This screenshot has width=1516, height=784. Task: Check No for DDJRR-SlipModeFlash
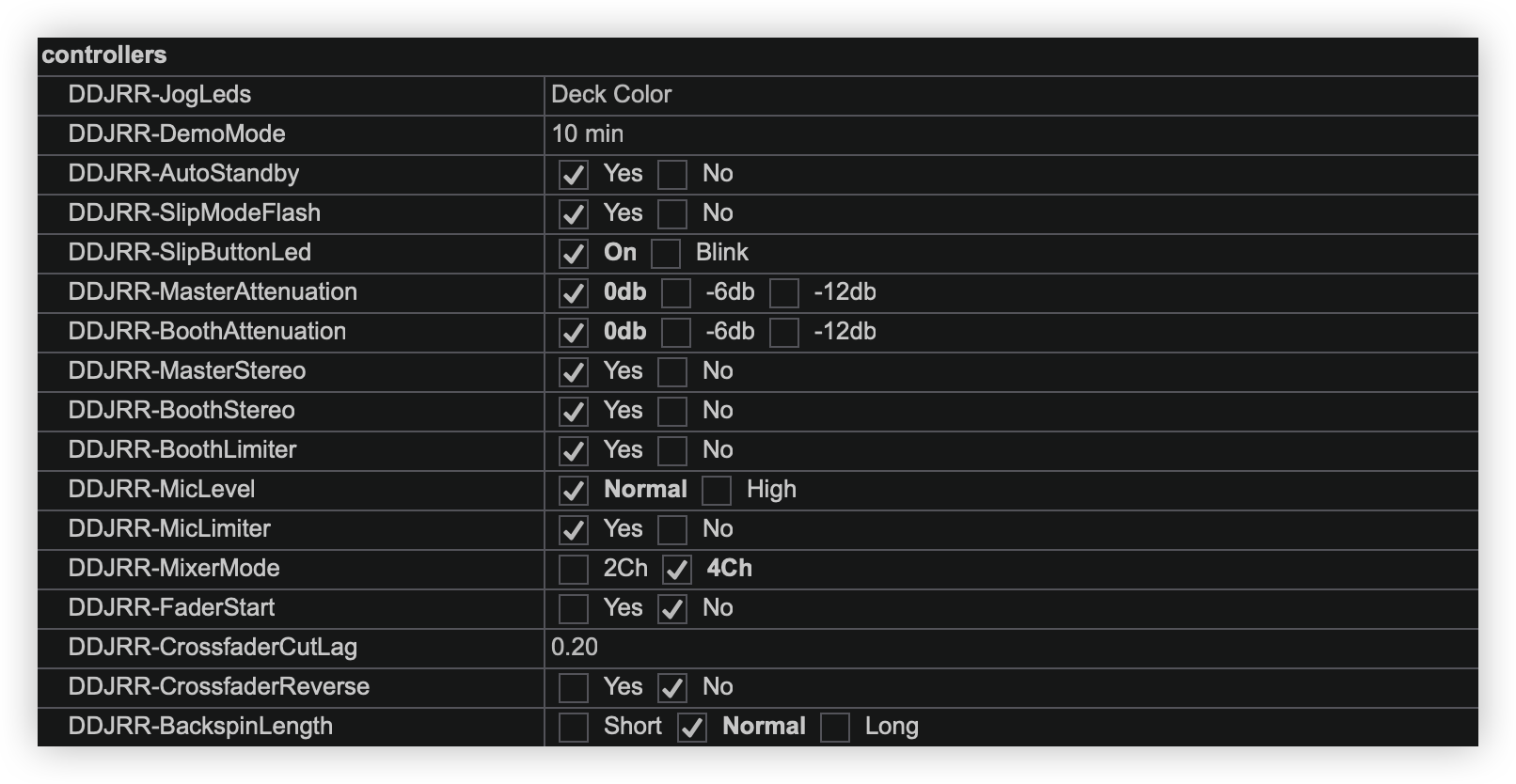click(x=672, y=214)
